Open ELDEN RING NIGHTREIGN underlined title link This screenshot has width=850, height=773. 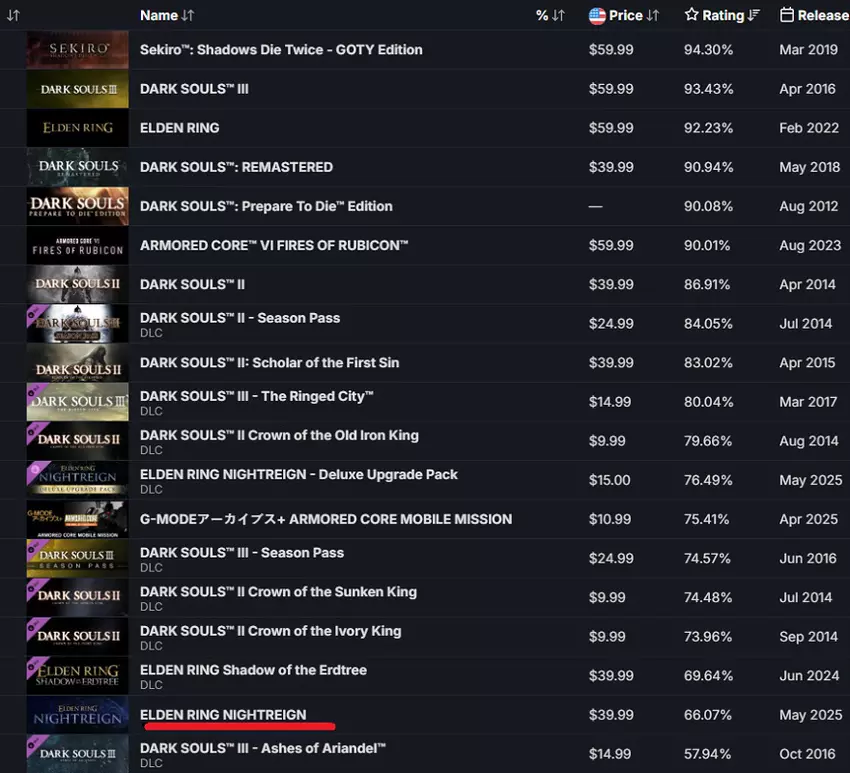[223, 714]
